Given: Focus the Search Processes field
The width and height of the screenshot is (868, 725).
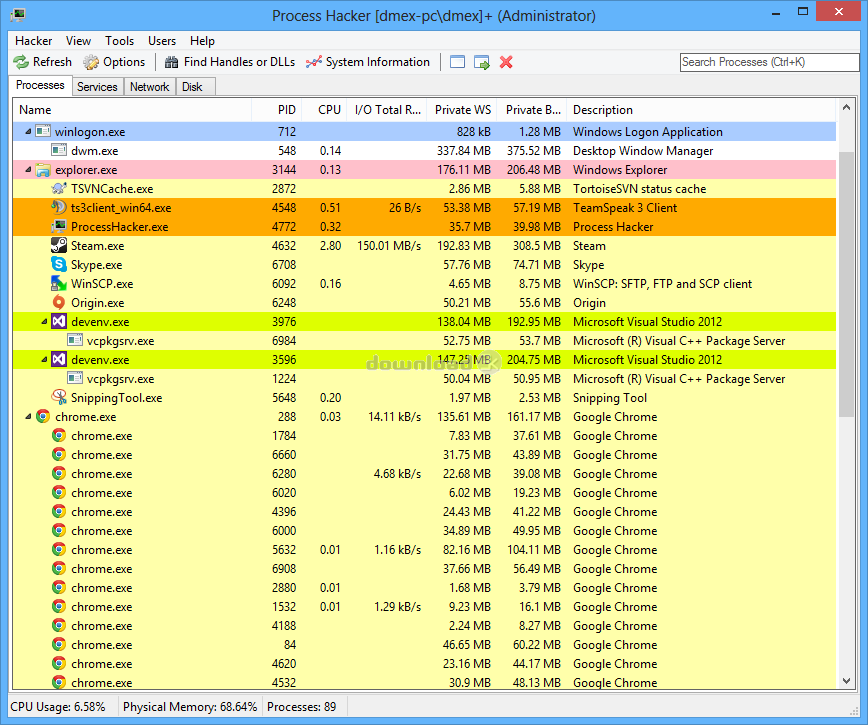Looking at the screenshot, I should pyautogui.click(x=769, y=62).
